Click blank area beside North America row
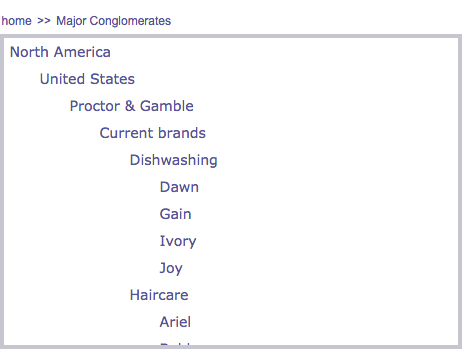Viewport: 472px width, 362px height. 283,52
